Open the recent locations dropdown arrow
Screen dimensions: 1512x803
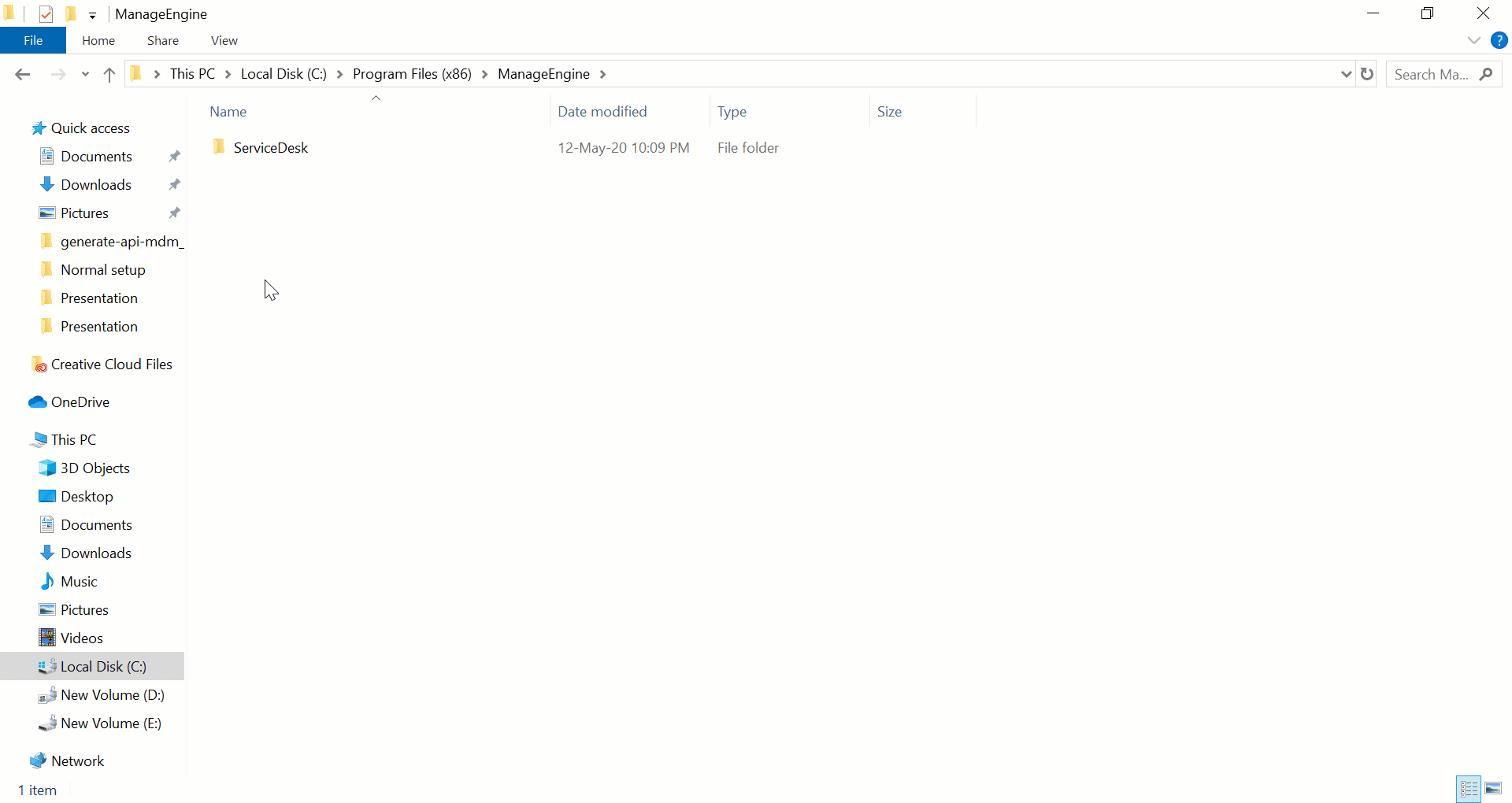point(85,75)
